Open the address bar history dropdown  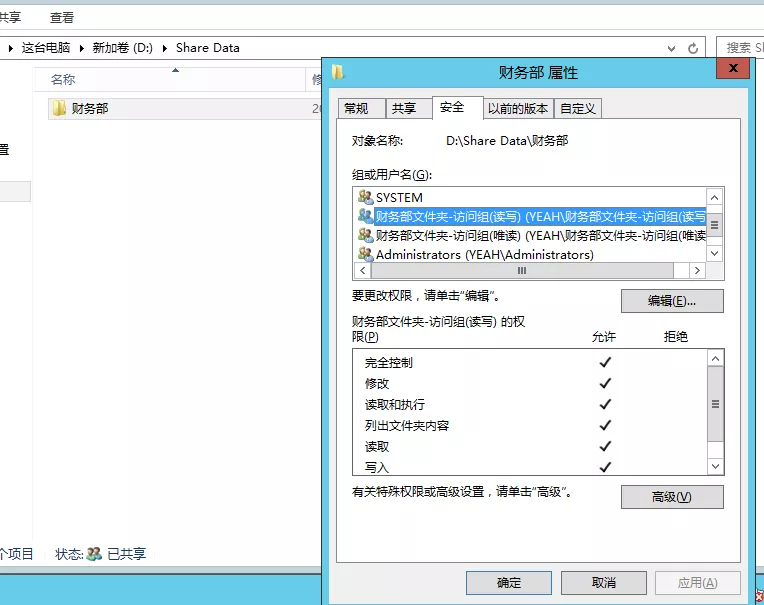669,48
